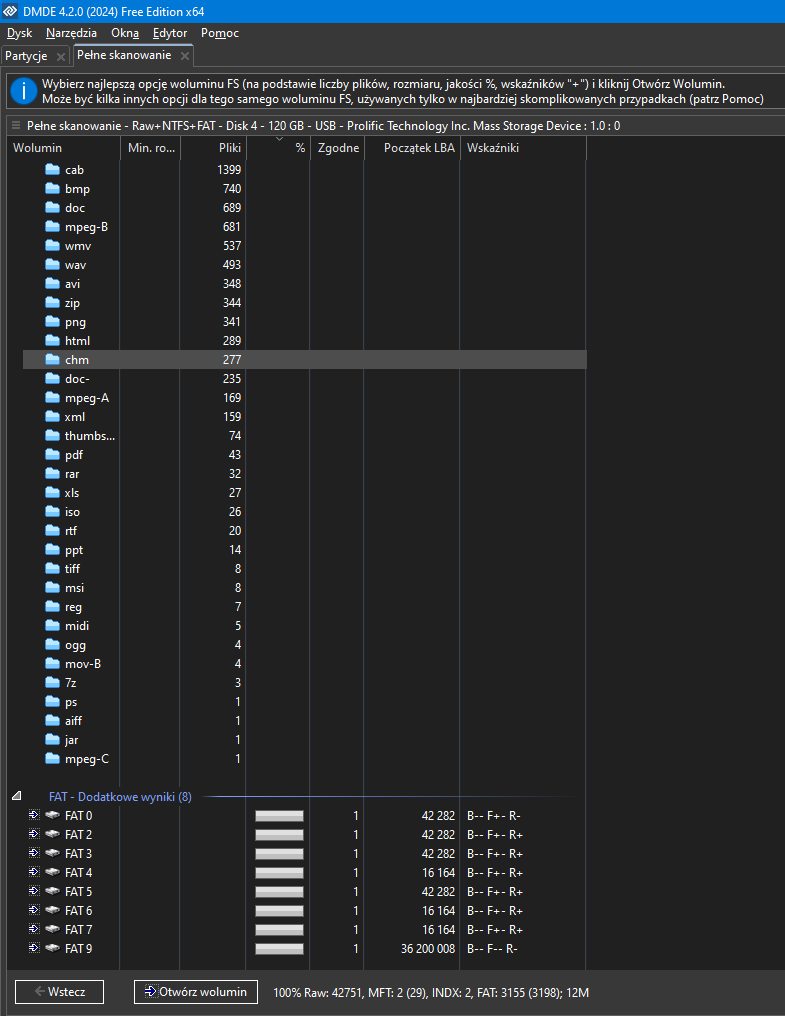Sort by the Wskaźniki column header

point(523,148)
